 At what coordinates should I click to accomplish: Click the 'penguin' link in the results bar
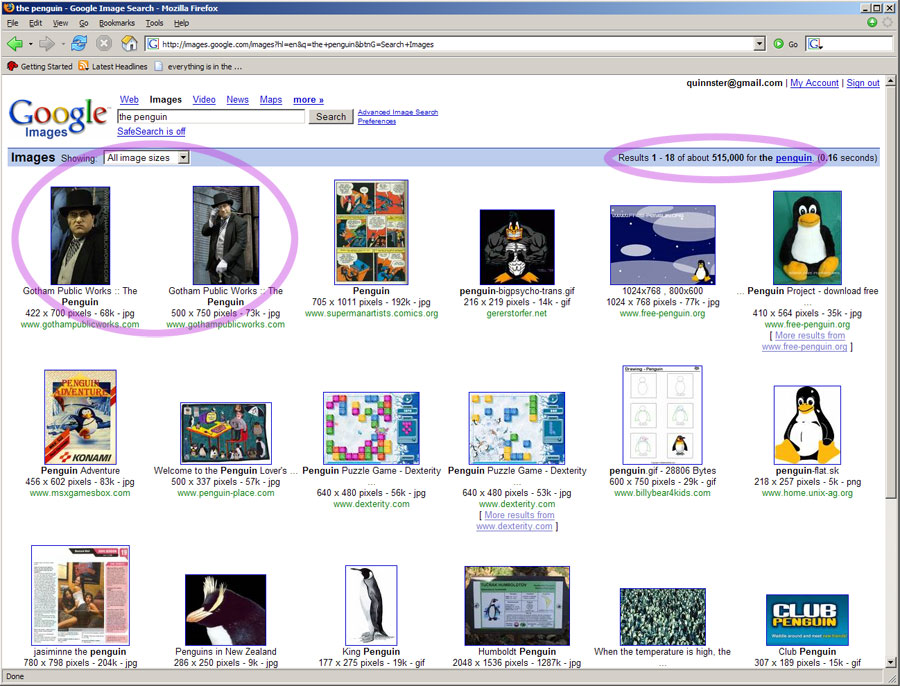(x=794, y=158)
